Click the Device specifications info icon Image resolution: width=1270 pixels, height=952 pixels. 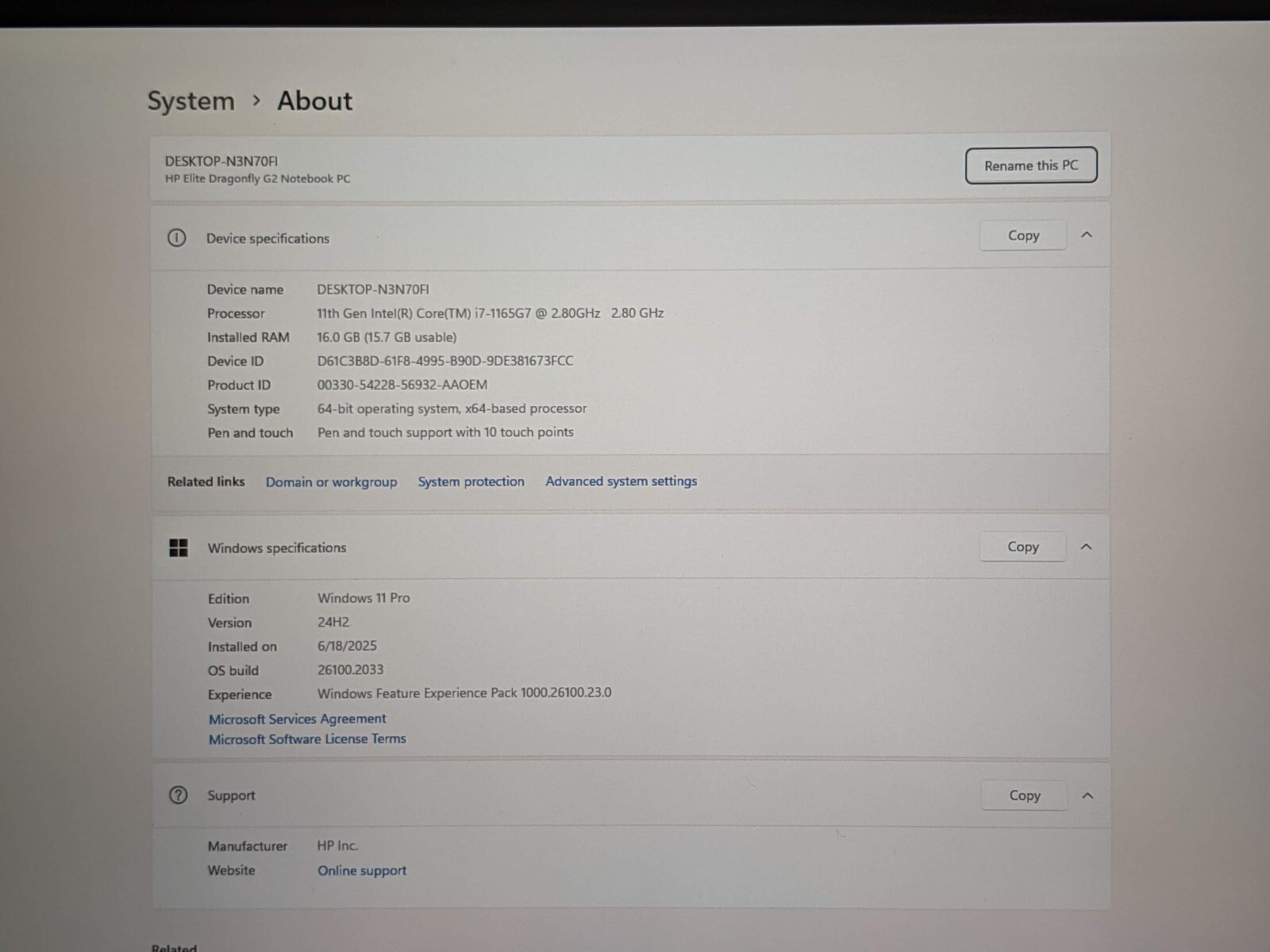176,238
